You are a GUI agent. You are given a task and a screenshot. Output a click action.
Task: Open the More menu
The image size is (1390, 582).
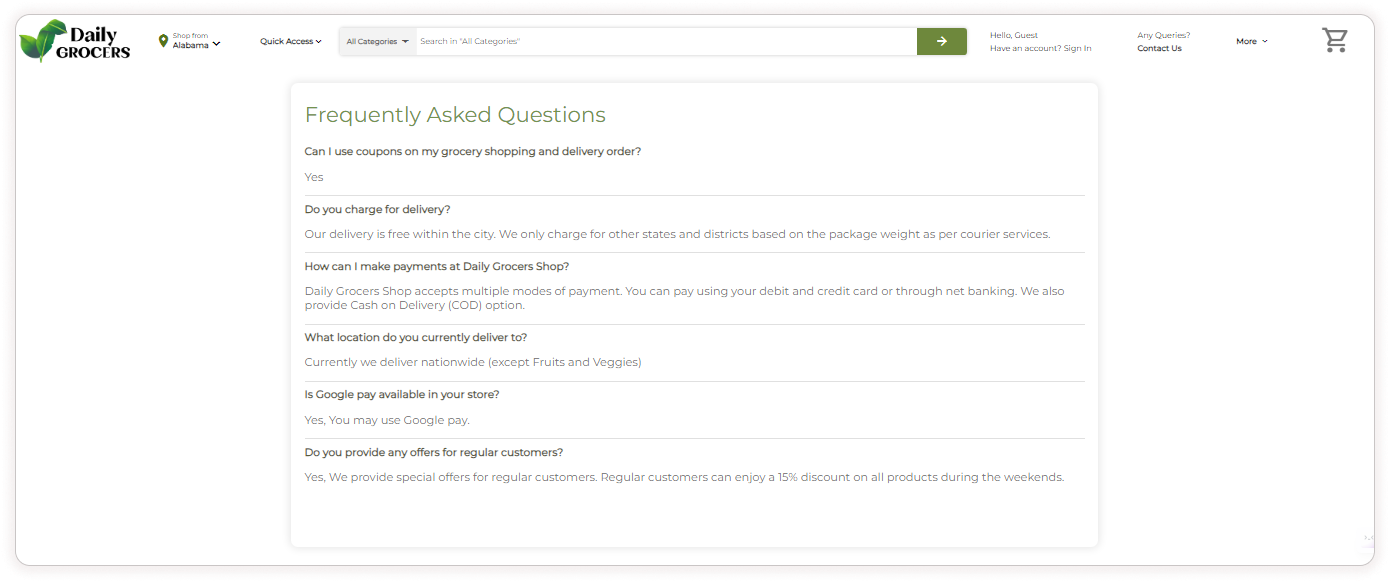[1251, 41]
